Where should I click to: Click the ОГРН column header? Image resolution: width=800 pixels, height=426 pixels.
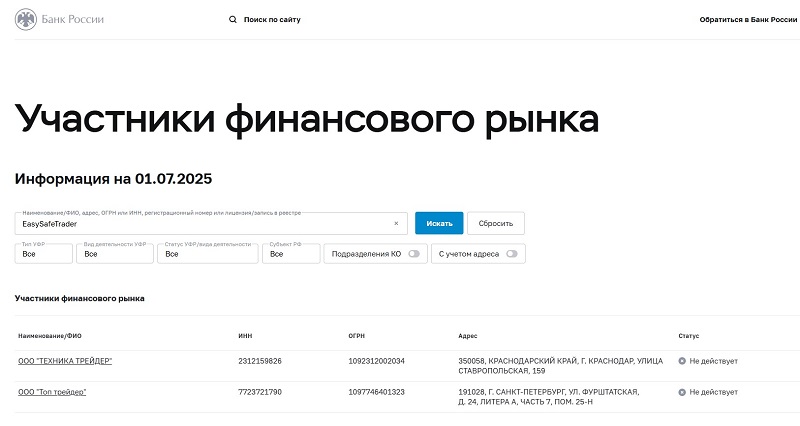click(x=357, y=336)
